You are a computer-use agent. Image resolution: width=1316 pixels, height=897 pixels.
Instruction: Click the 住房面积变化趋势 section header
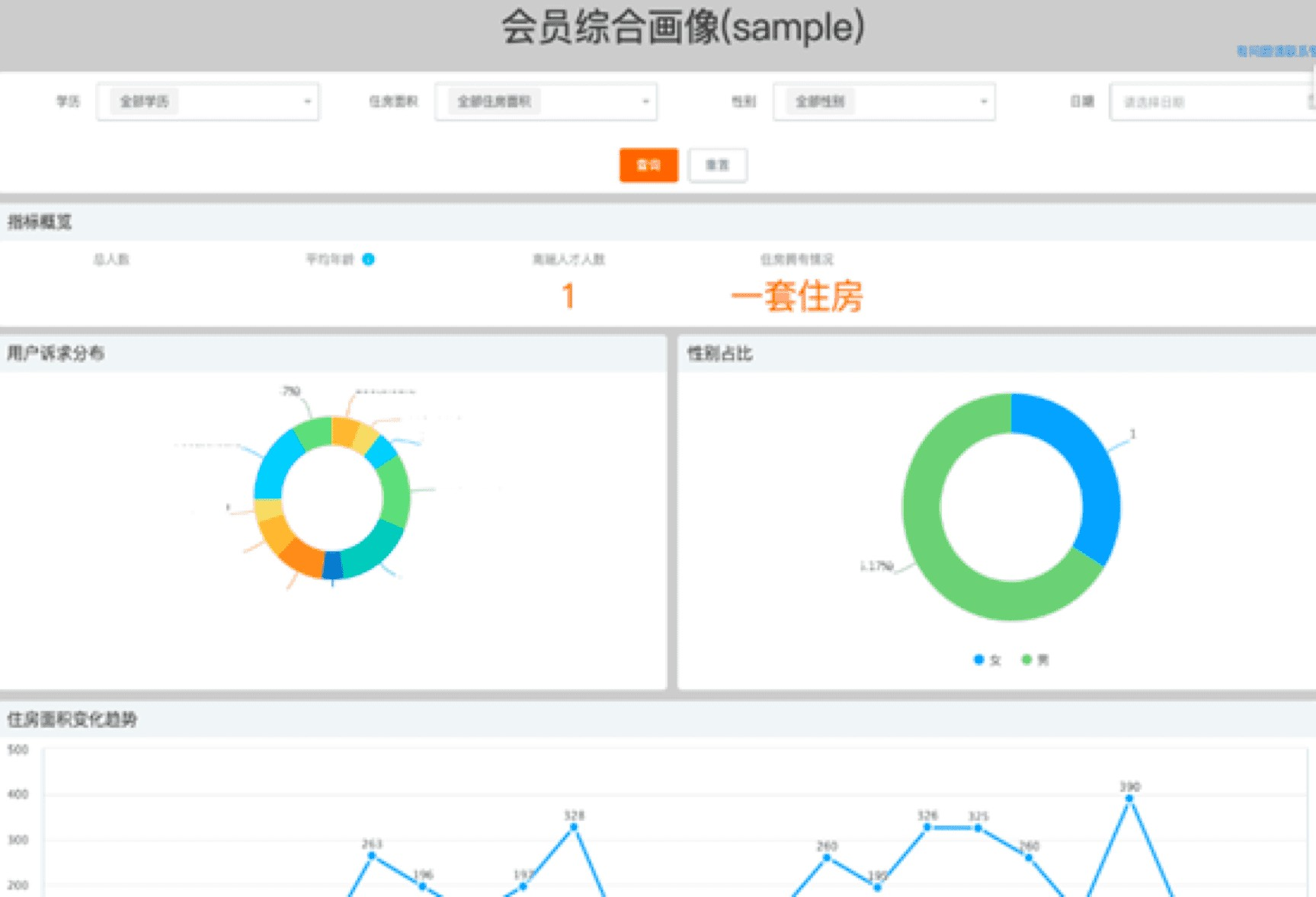point(72,719)
